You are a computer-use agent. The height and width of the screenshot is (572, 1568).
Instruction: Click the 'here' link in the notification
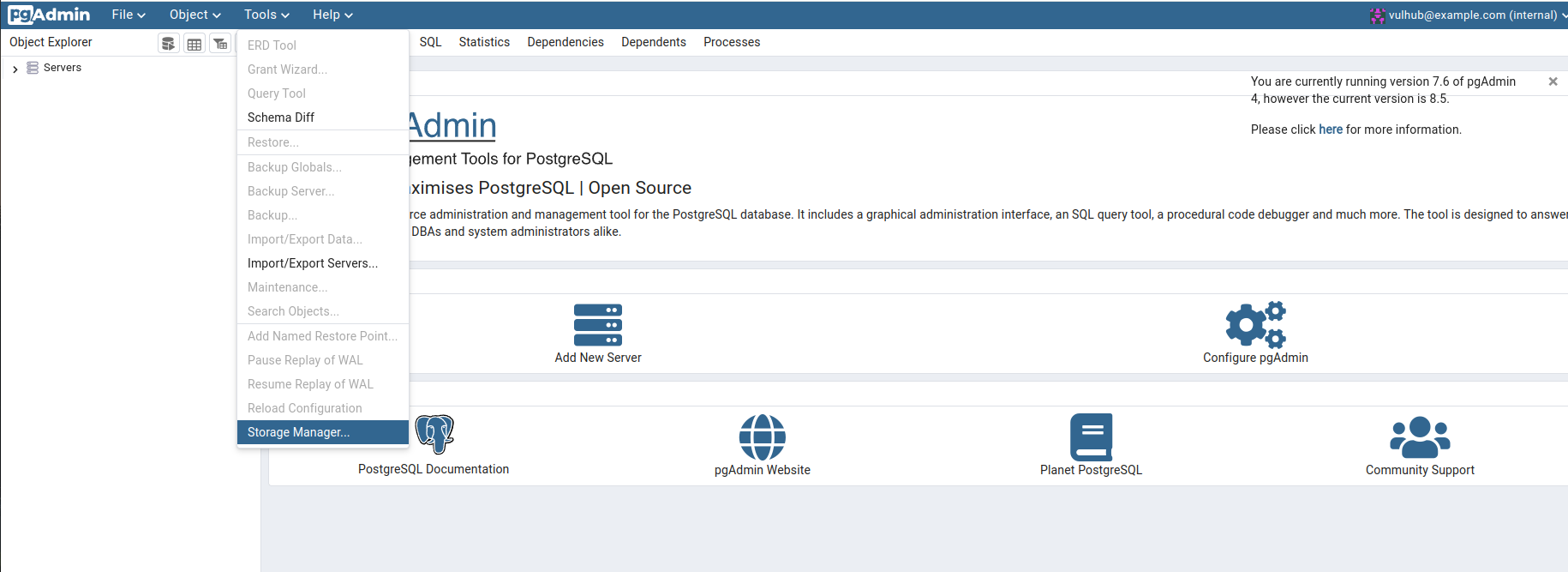[x=1331, y=129]
